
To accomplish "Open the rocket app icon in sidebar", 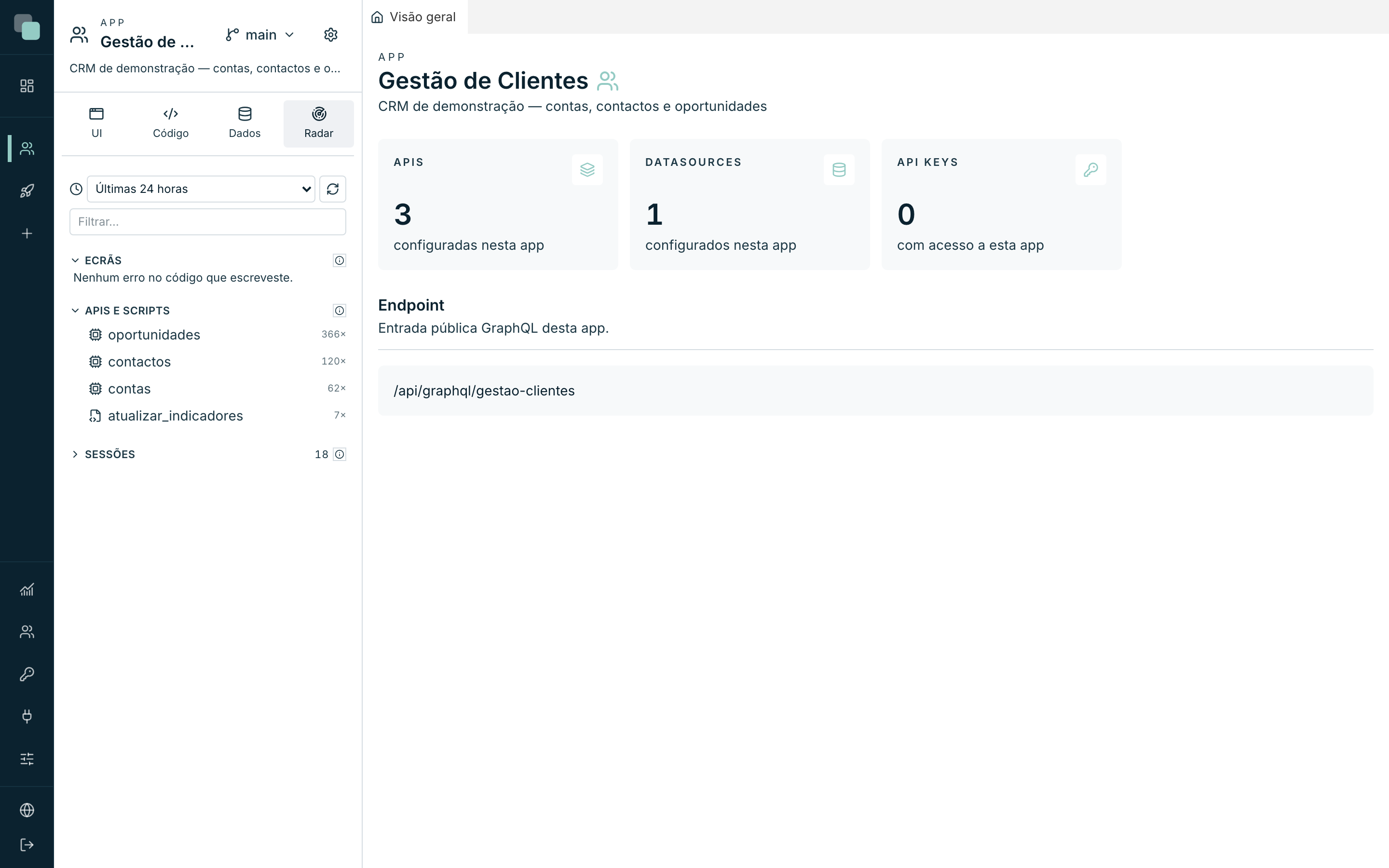I will click(27, 191).
